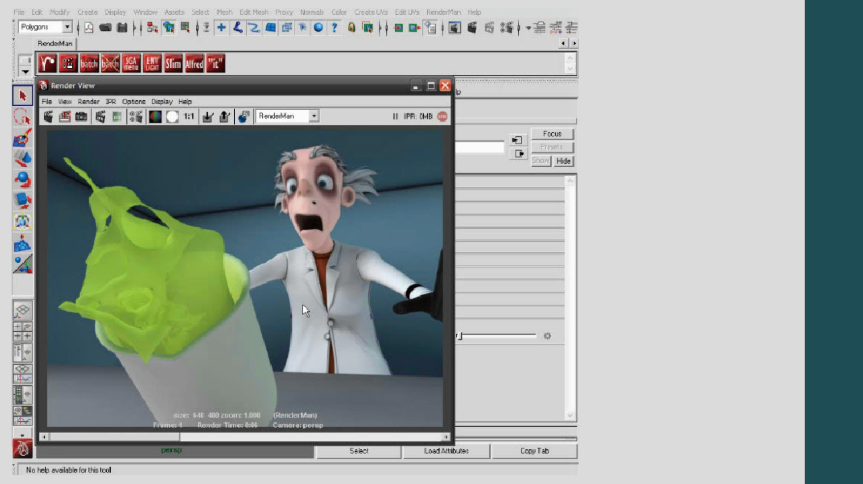Click the New Scene icon
This screenshot has height=484, width=863.
[x=89, y=28]
